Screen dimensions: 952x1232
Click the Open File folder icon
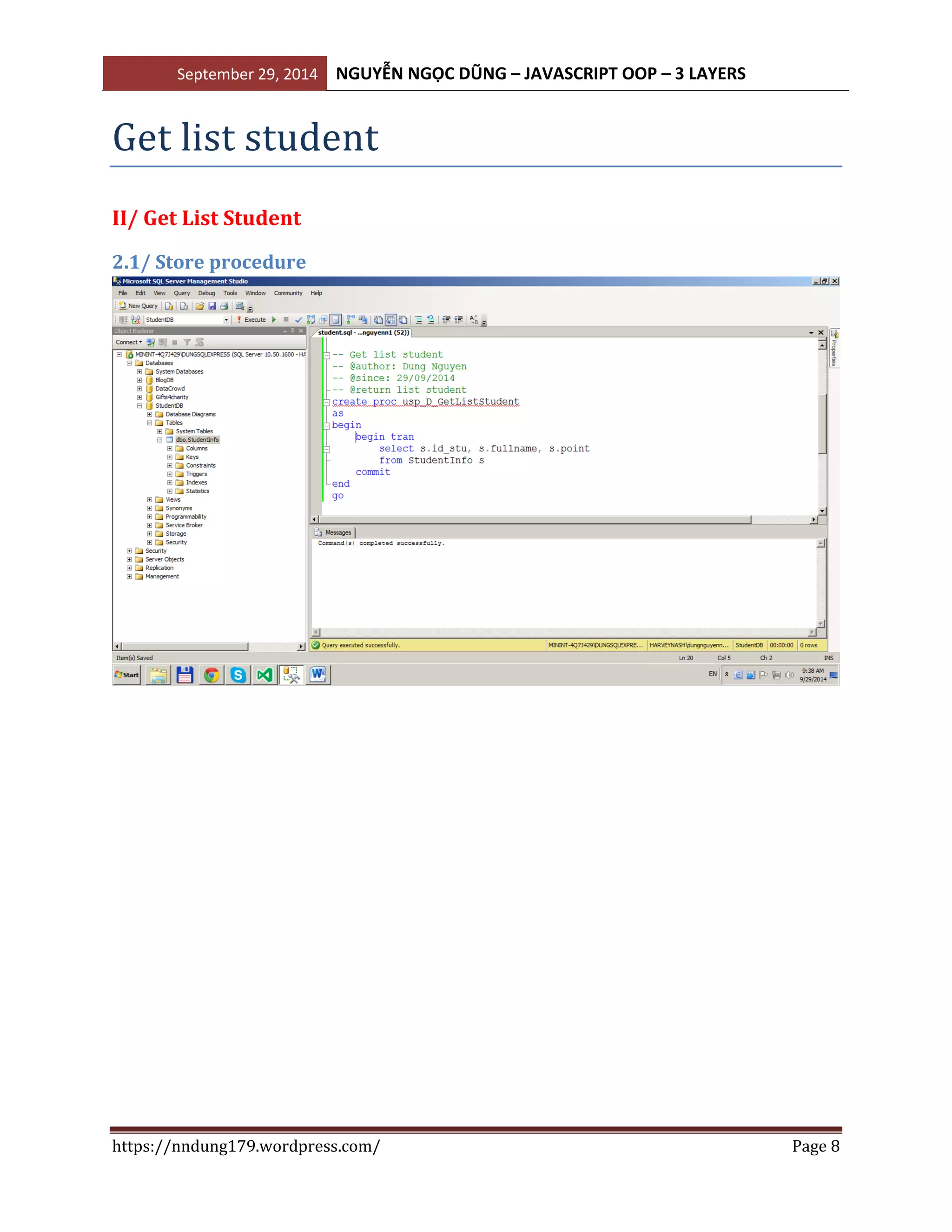pos(199,306)
